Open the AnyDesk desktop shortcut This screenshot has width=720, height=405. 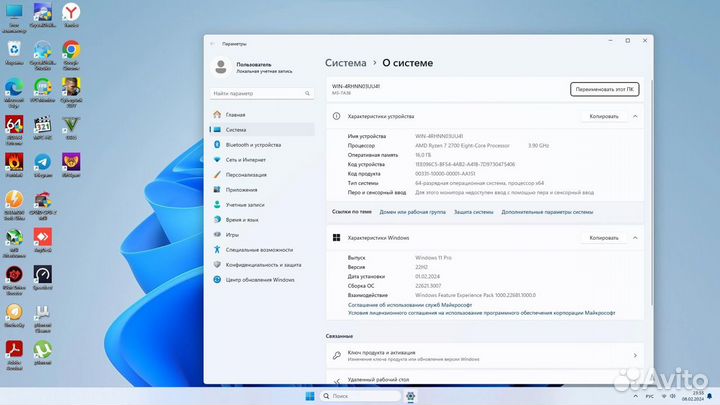(43, 240)
